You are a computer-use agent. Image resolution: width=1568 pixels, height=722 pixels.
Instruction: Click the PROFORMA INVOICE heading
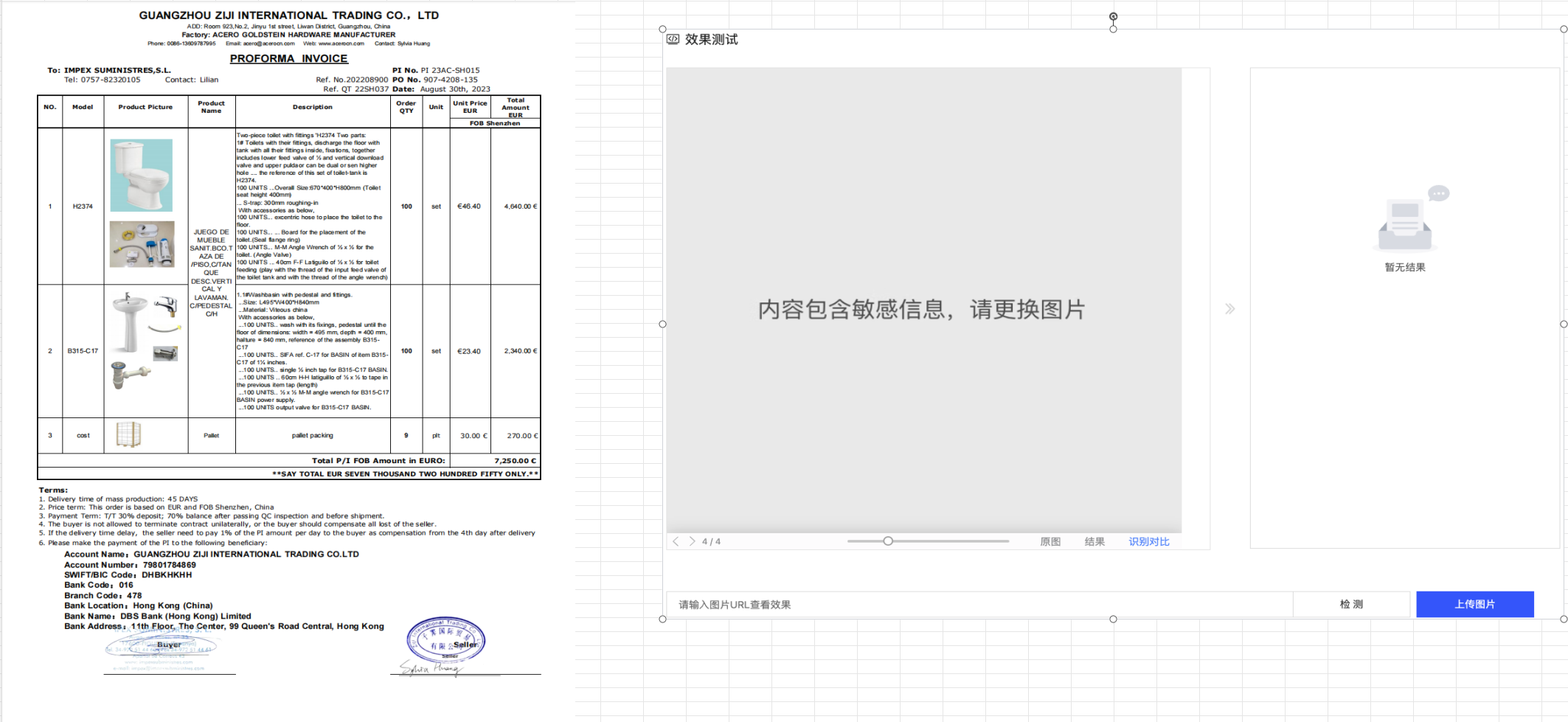288,58
